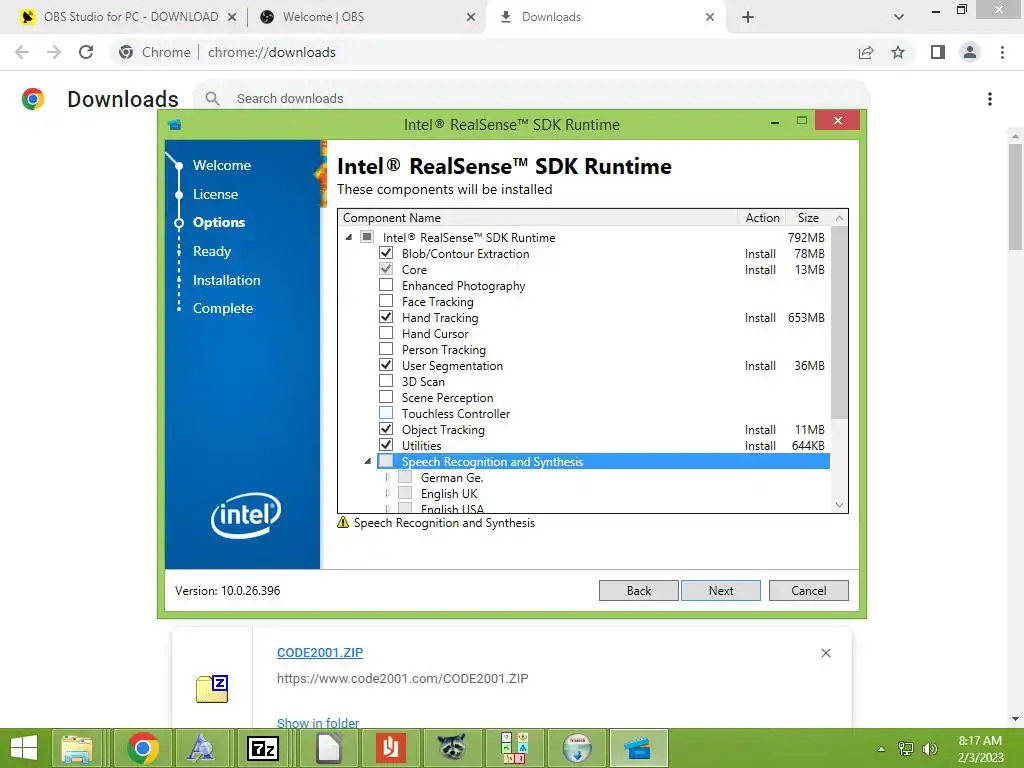Click the component list scroll-up arrow
Viewport: 1024px width, 768px height.
(840, 217)
